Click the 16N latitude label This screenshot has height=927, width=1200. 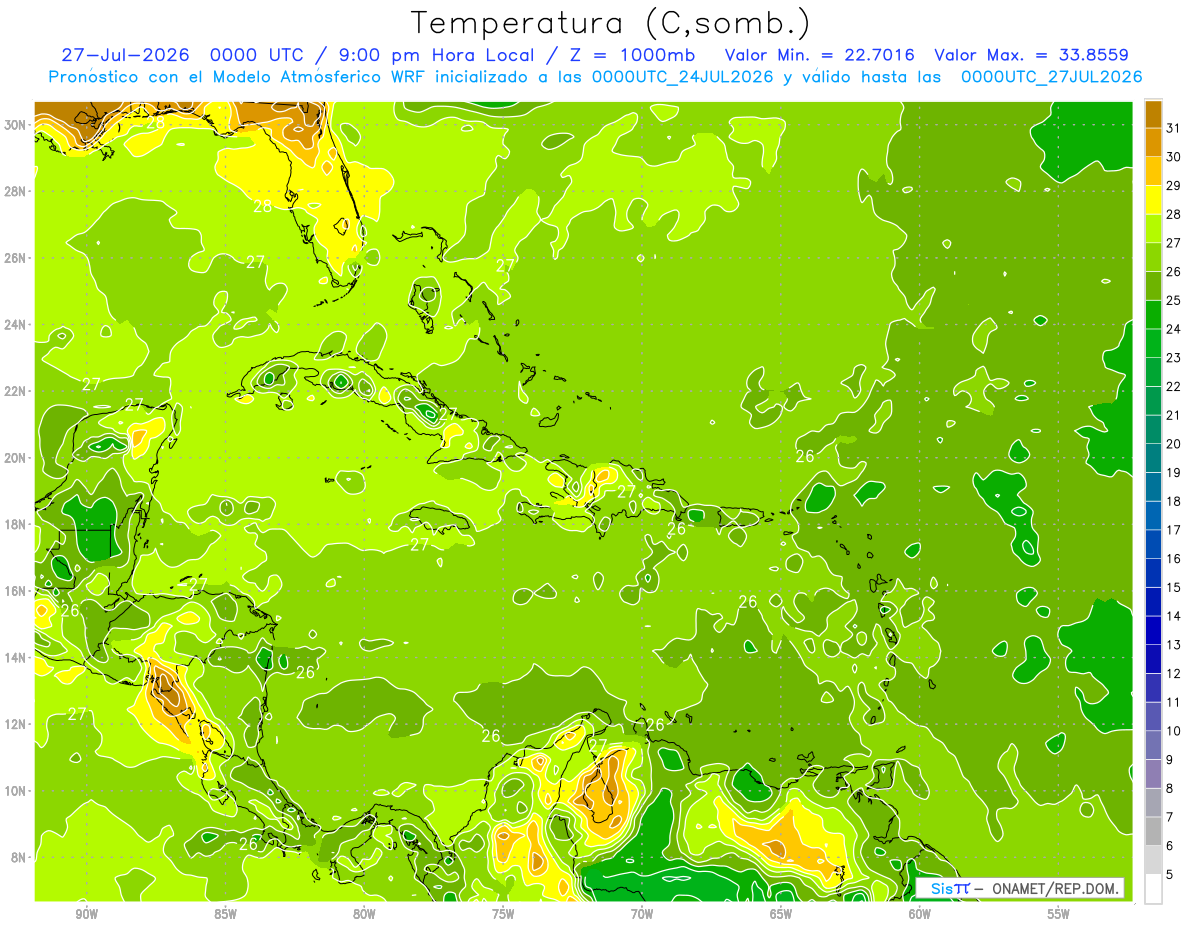click(x=14, y=591)
